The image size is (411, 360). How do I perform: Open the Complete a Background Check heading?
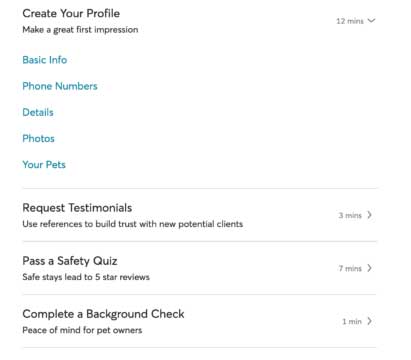[103, 314]
